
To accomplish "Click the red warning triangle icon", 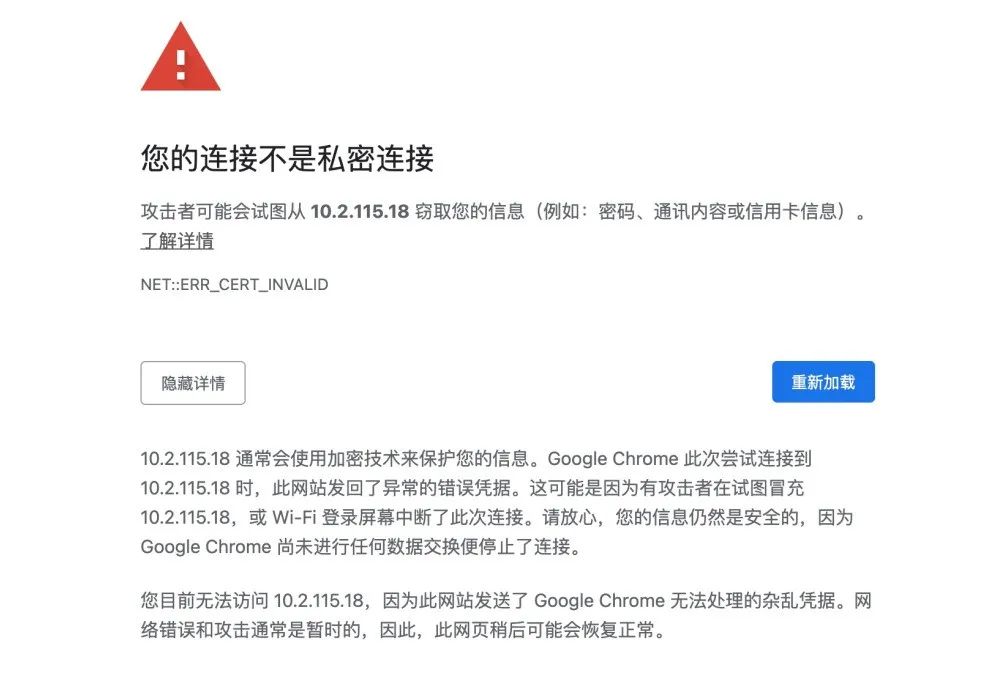I will (180, 57).
